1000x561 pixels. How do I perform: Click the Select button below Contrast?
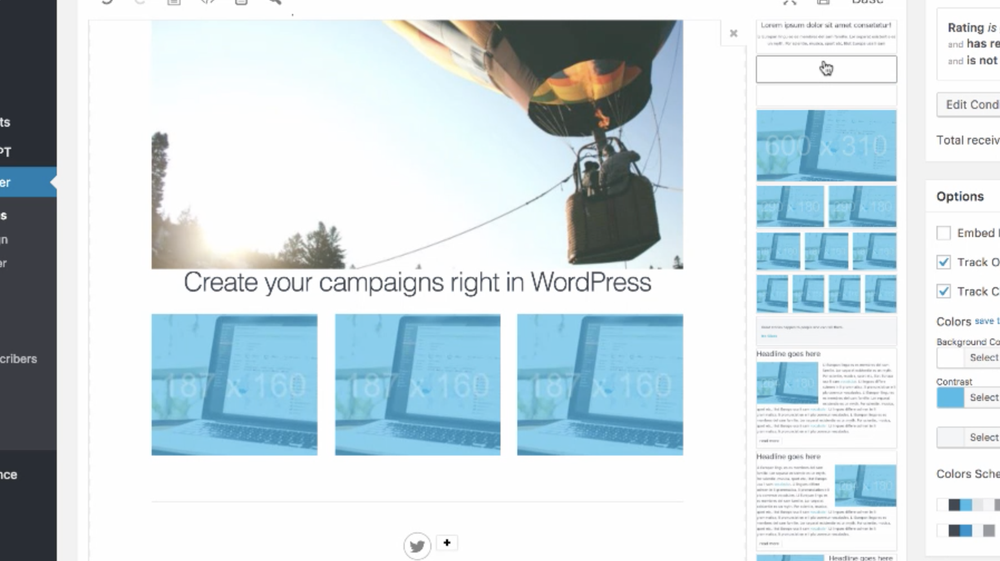[x=983, y=437]
